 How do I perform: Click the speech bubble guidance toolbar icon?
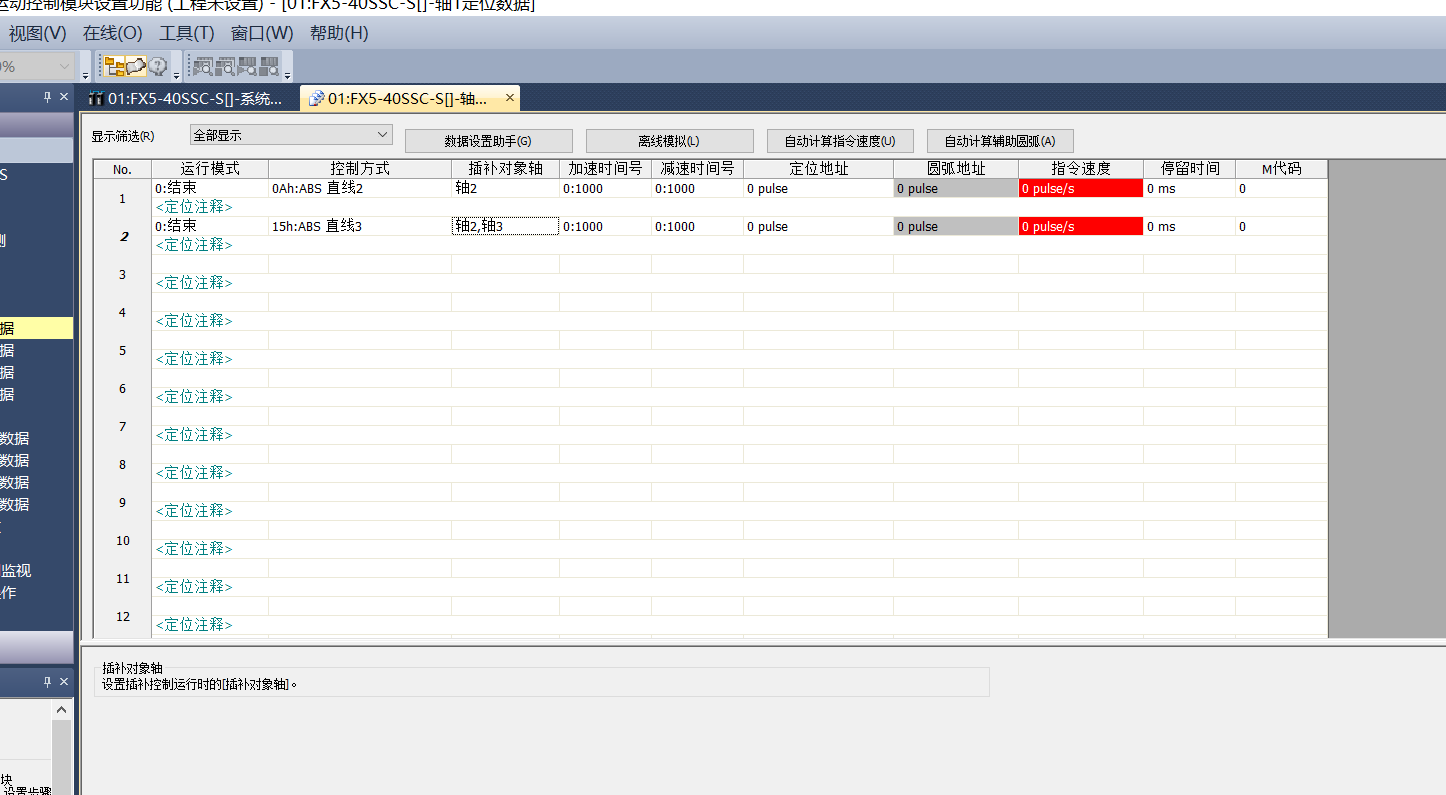135,67
